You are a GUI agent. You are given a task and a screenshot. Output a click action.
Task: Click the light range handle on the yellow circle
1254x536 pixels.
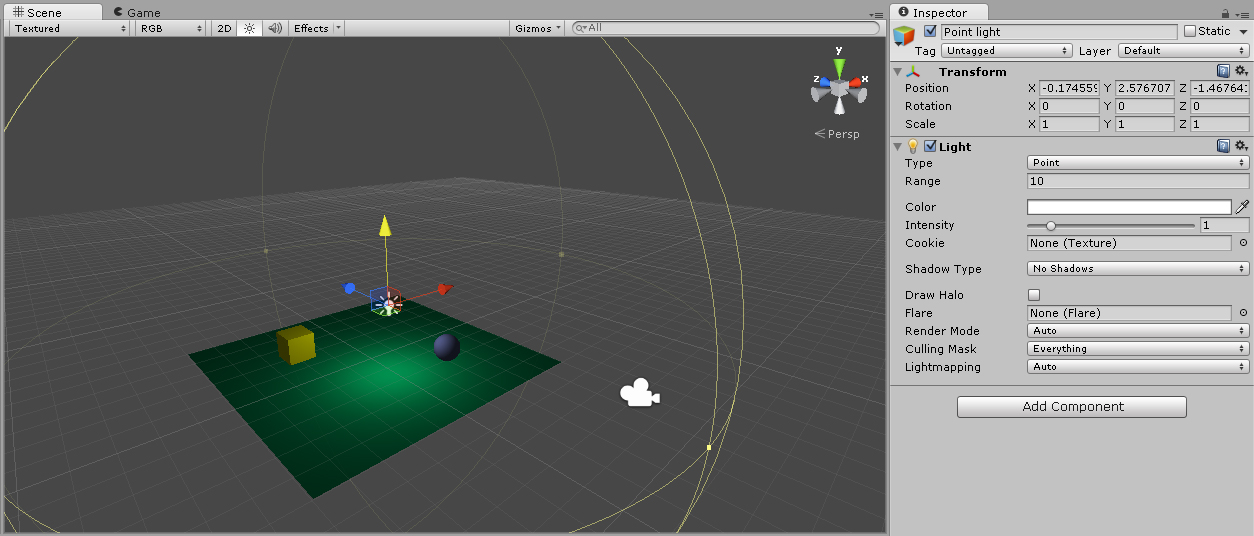[709, 447]
